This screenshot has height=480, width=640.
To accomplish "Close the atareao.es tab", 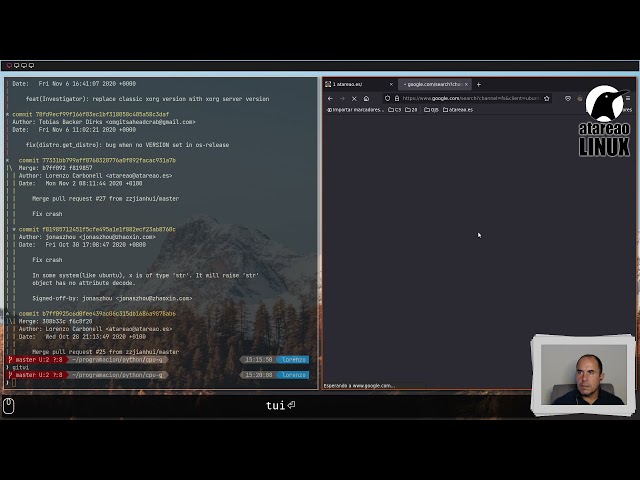I will (x=391, y=84).
